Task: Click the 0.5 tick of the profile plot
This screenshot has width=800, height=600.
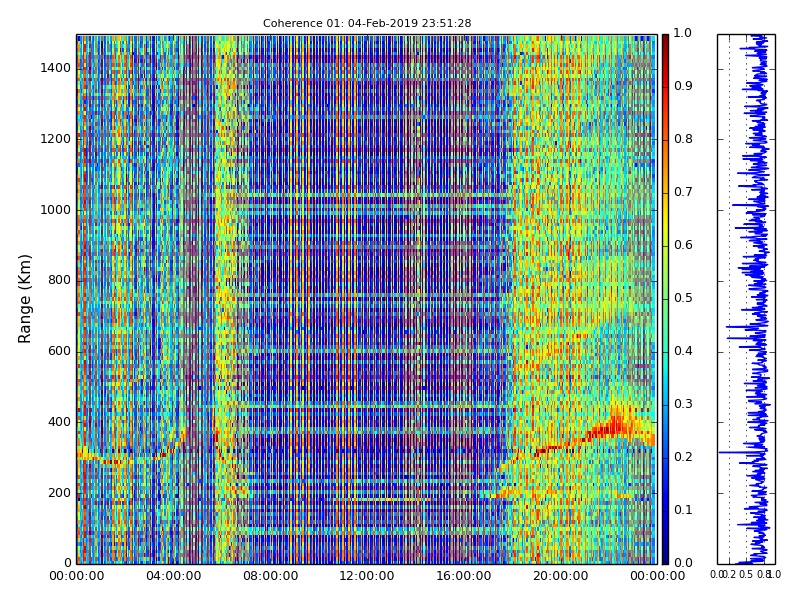Action: click(746, 574)
